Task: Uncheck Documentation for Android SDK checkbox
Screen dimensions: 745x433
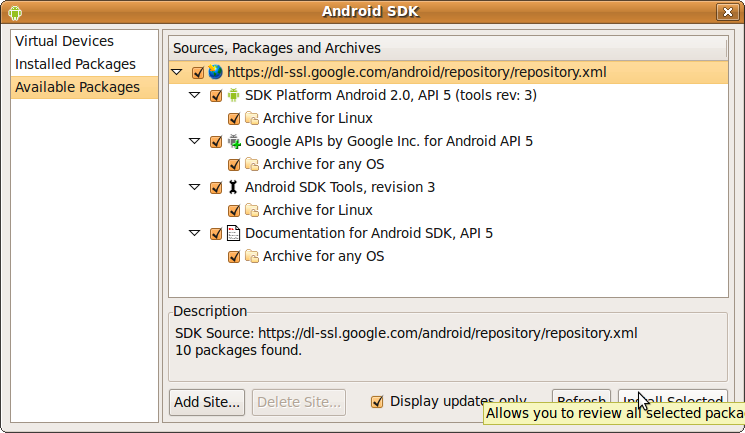Action: (x=216, y=234)
